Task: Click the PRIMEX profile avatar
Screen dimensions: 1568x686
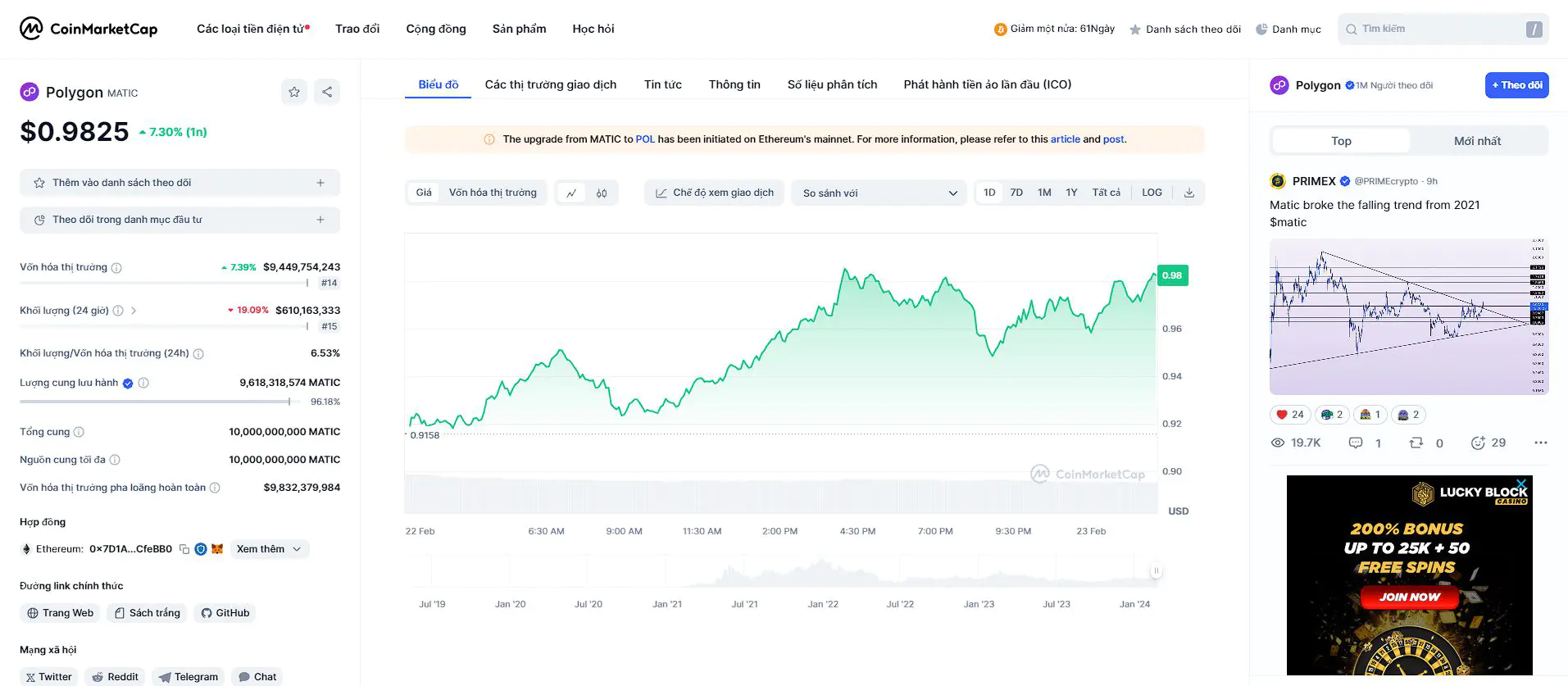Action: (1278, 181)
